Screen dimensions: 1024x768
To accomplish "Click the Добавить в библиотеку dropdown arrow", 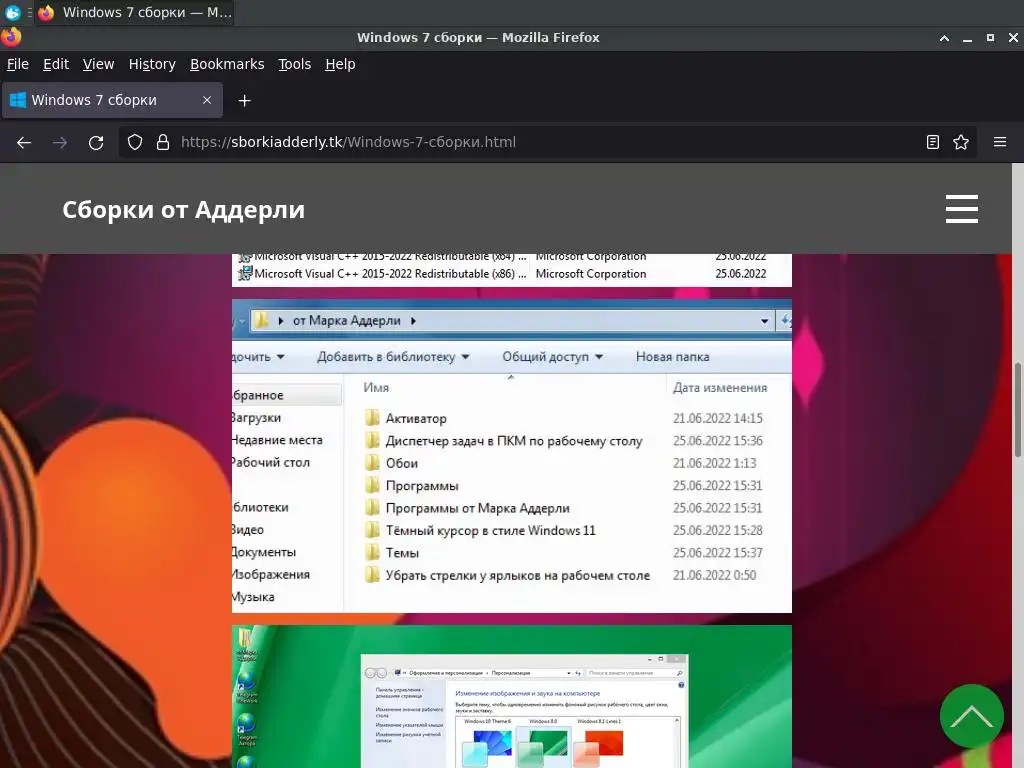I will pyautogui.click(x=466, y=357).
